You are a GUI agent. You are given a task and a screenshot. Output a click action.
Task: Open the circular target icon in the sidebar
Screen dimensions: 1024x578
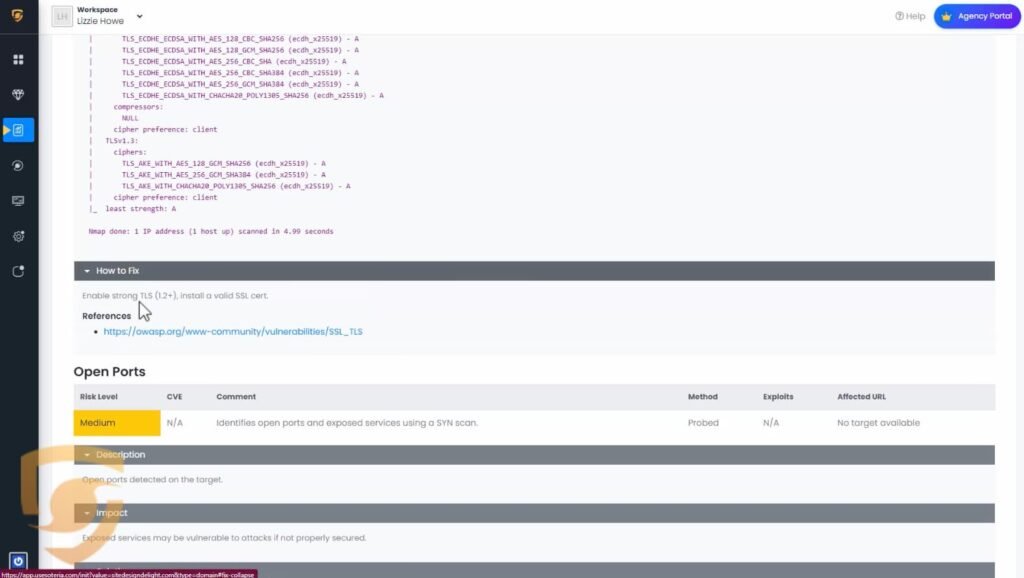(18, 165)
